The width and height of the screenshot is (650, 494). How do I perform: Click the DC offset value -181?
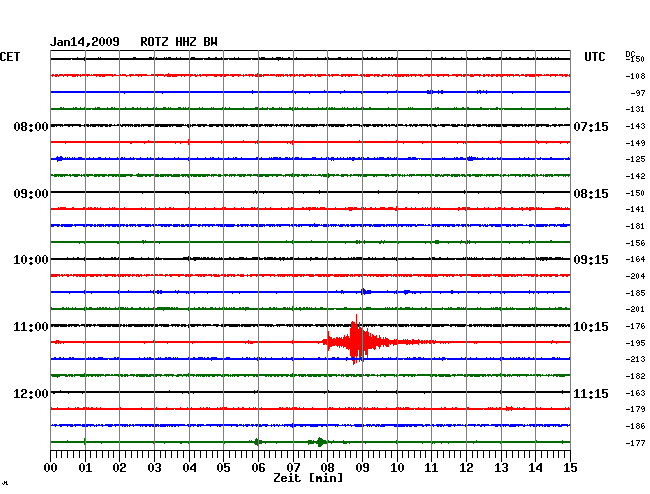click(635, 226)
